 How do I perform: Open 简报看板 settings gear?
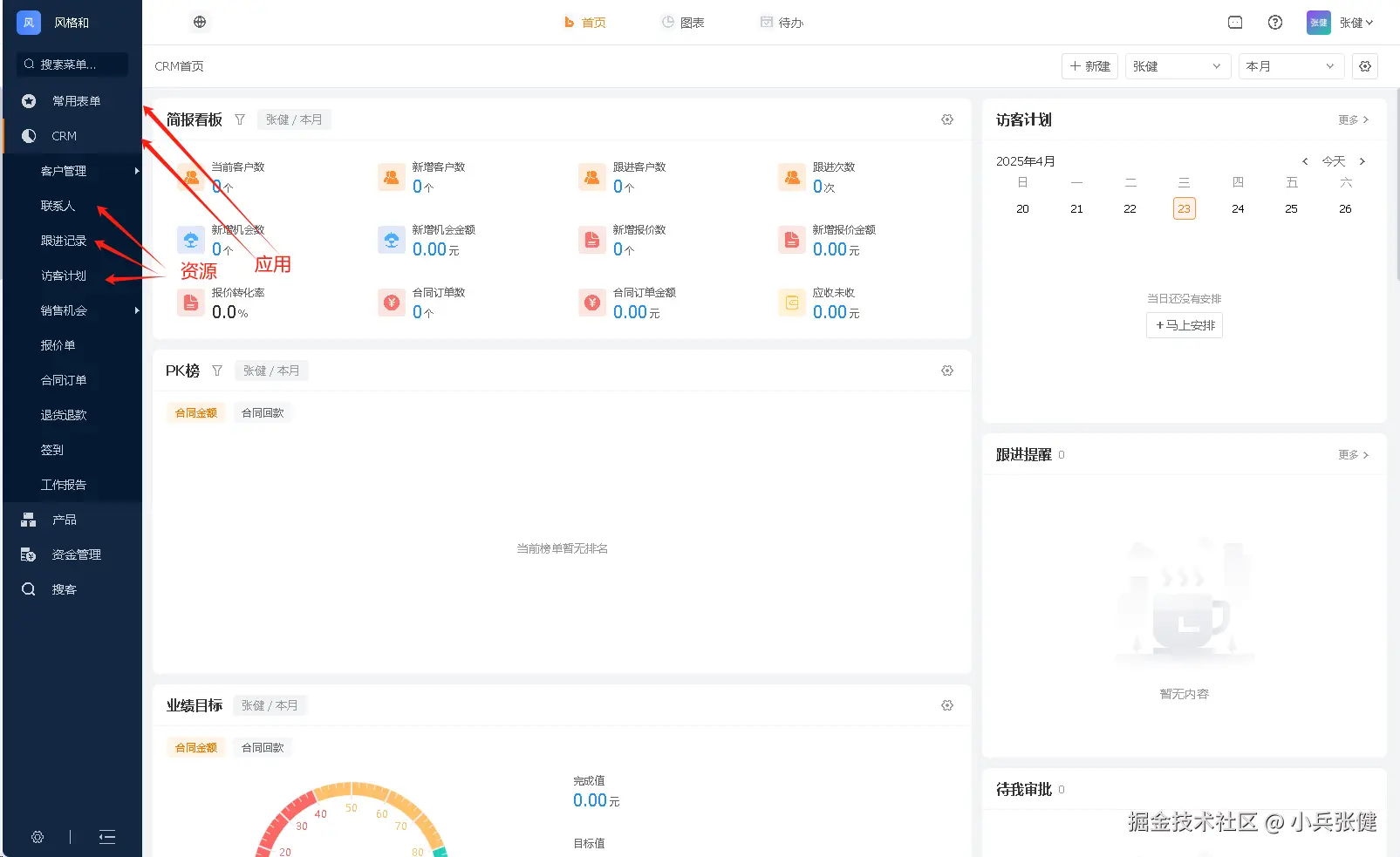tap(947, 119)
